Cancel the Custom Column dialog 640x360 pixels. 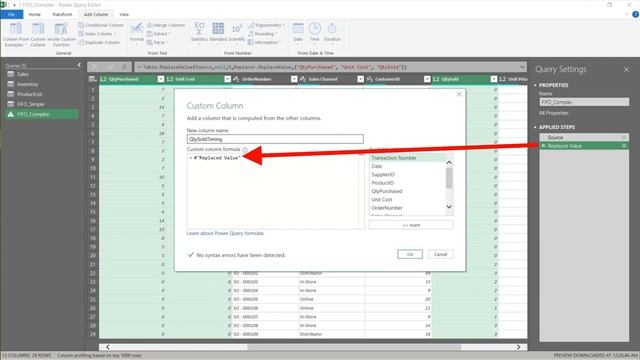click(440, 254)
